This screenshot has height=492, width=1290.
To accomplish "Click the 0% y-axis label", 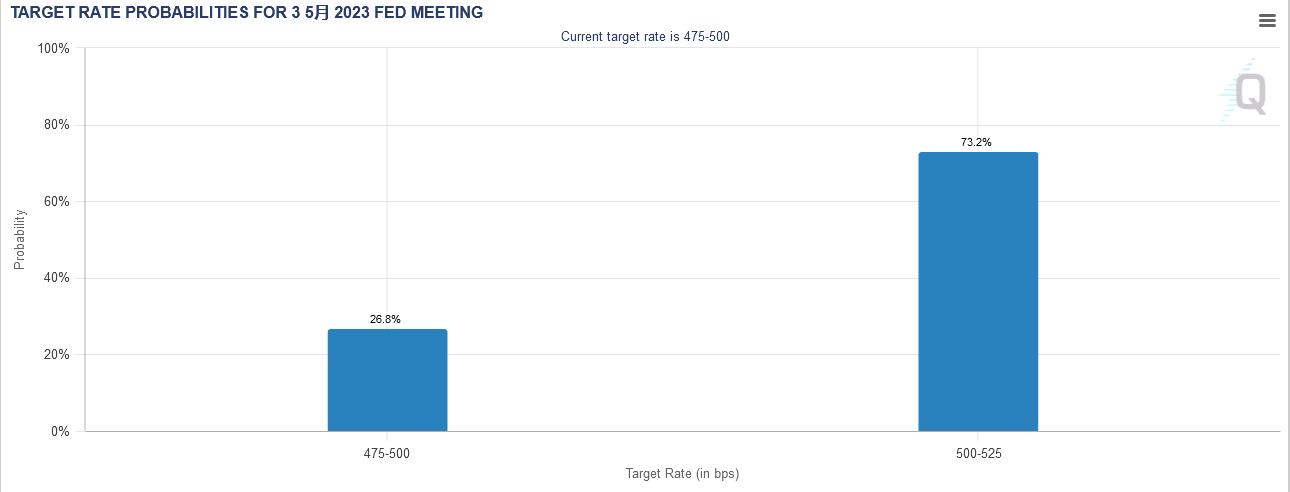I will tap(60, 431).
